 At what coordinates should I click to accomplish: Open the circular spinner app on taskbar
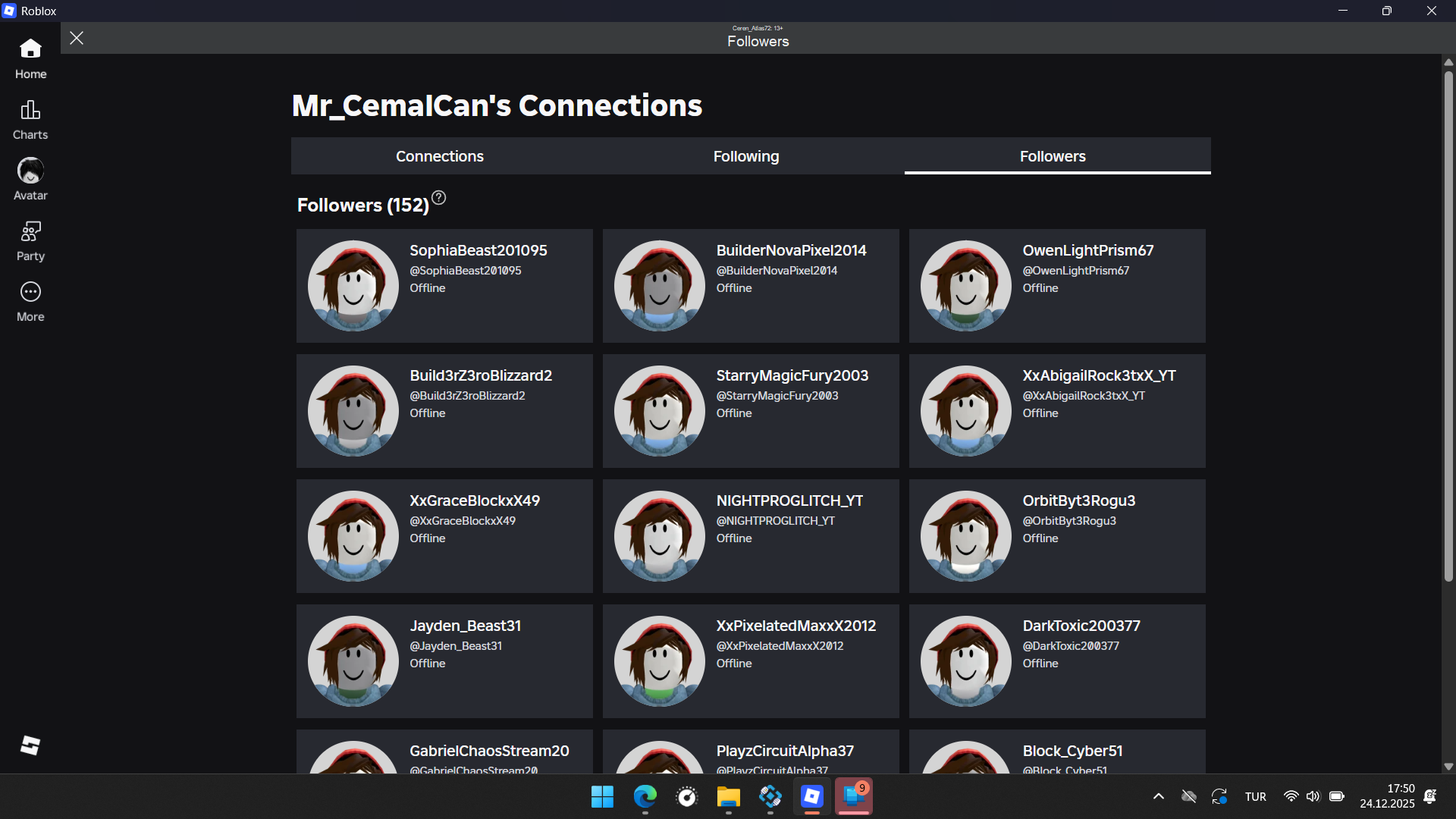coord(687,797)
